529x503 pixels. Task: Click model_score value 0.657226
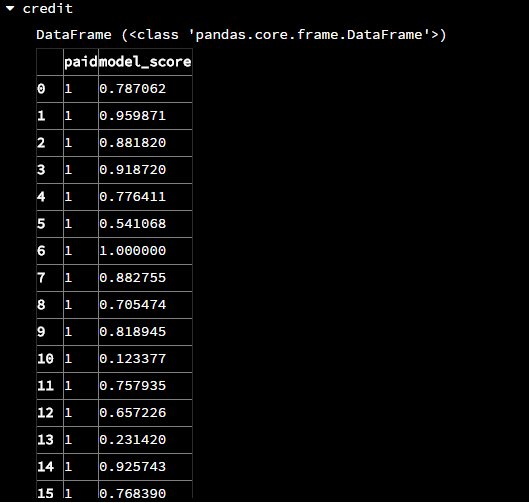tap(133, 413)
